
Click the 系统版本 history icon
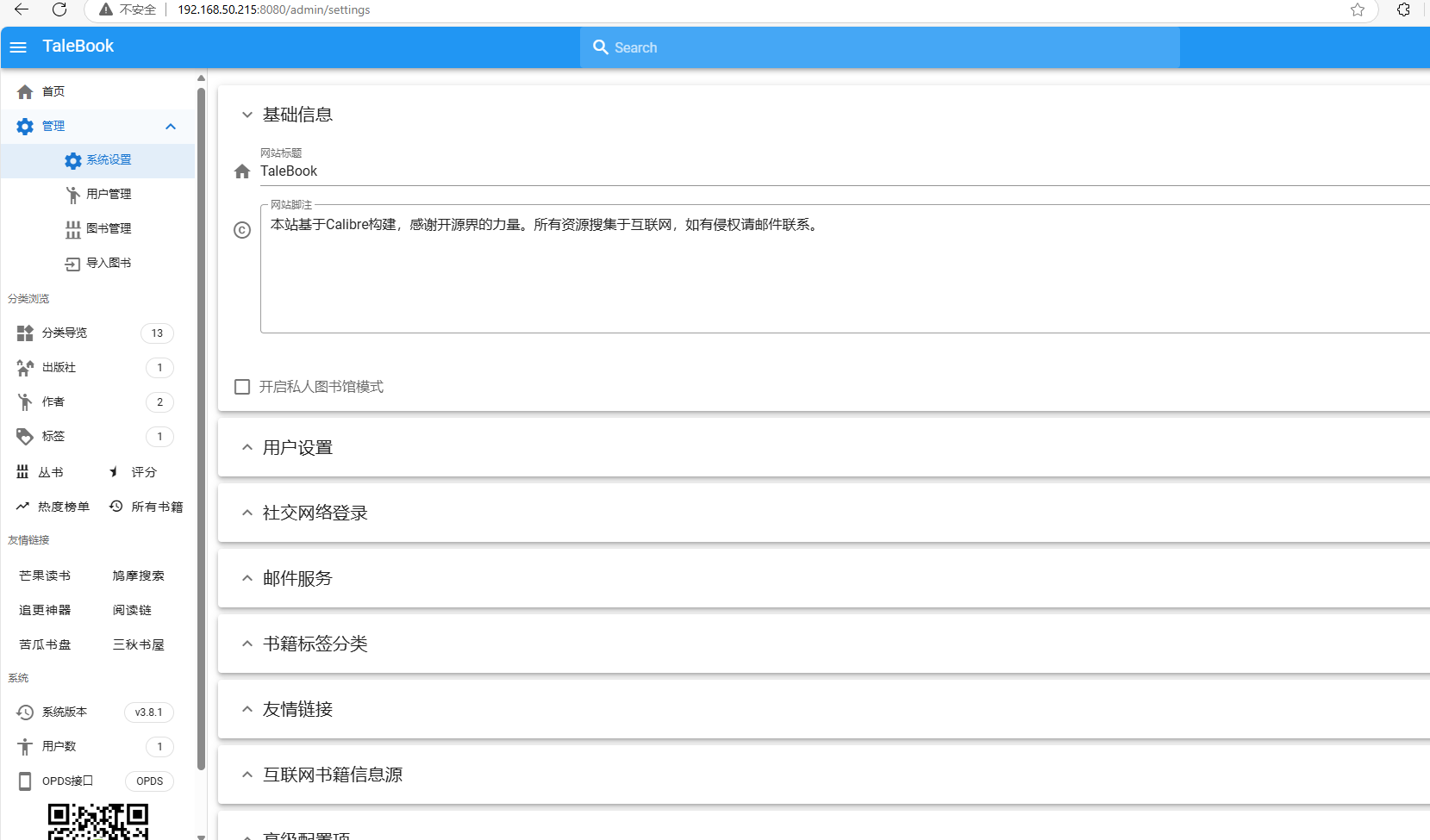[x=25, y=712]
